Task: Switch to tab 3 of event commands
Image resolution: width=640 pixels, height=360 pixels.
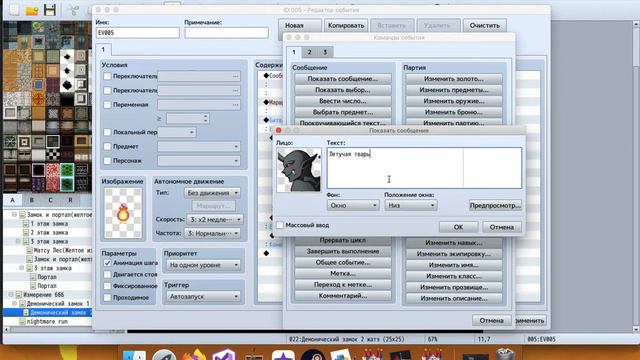Action: click(325, 52)
